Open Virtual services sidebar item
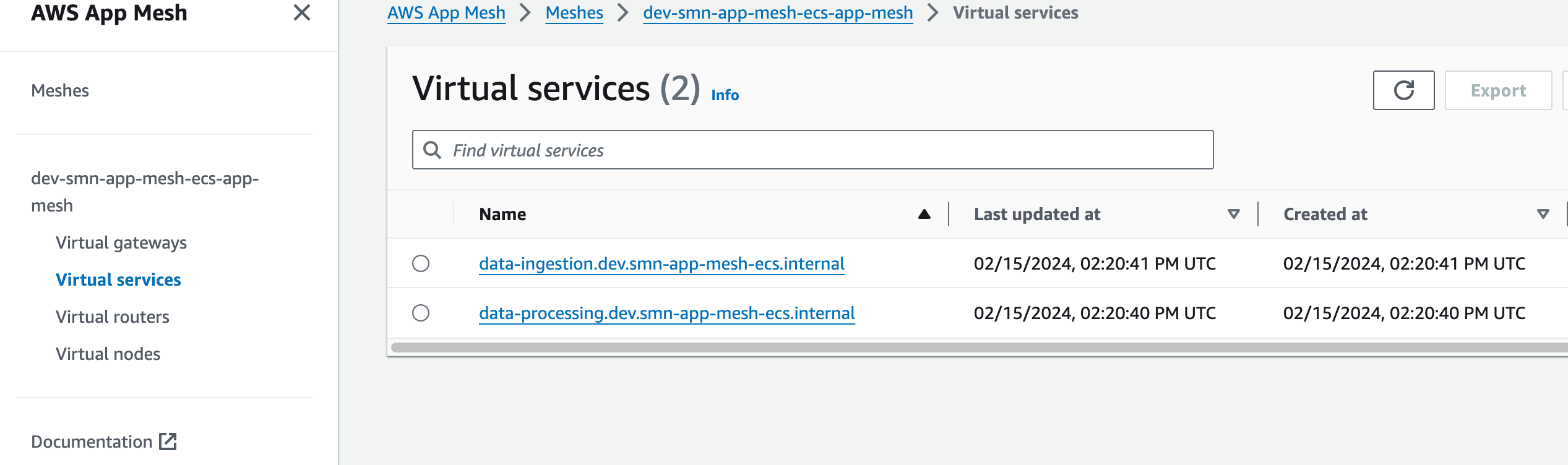This screenshot has width=1568, height=465. pyautogui.click(x=118, y=279)
